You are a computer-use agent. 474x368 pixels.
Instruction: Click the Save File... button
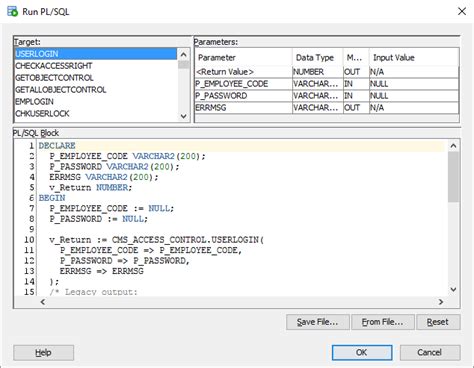318,322
